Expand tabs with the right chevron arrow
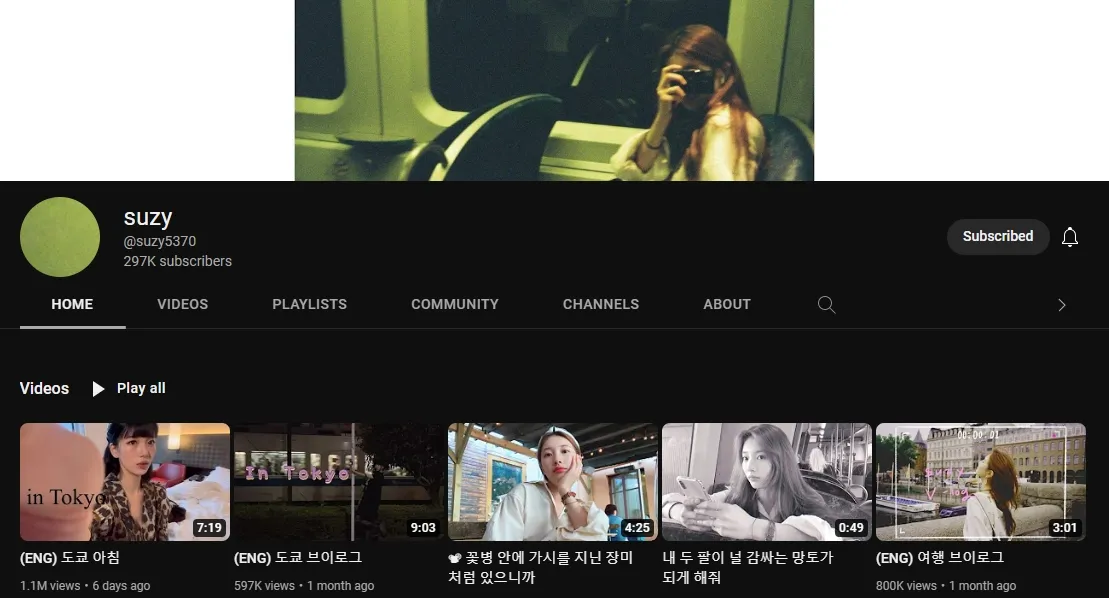The width and height of the screenshot is (1109, 598). click(x=1061, y=305)
